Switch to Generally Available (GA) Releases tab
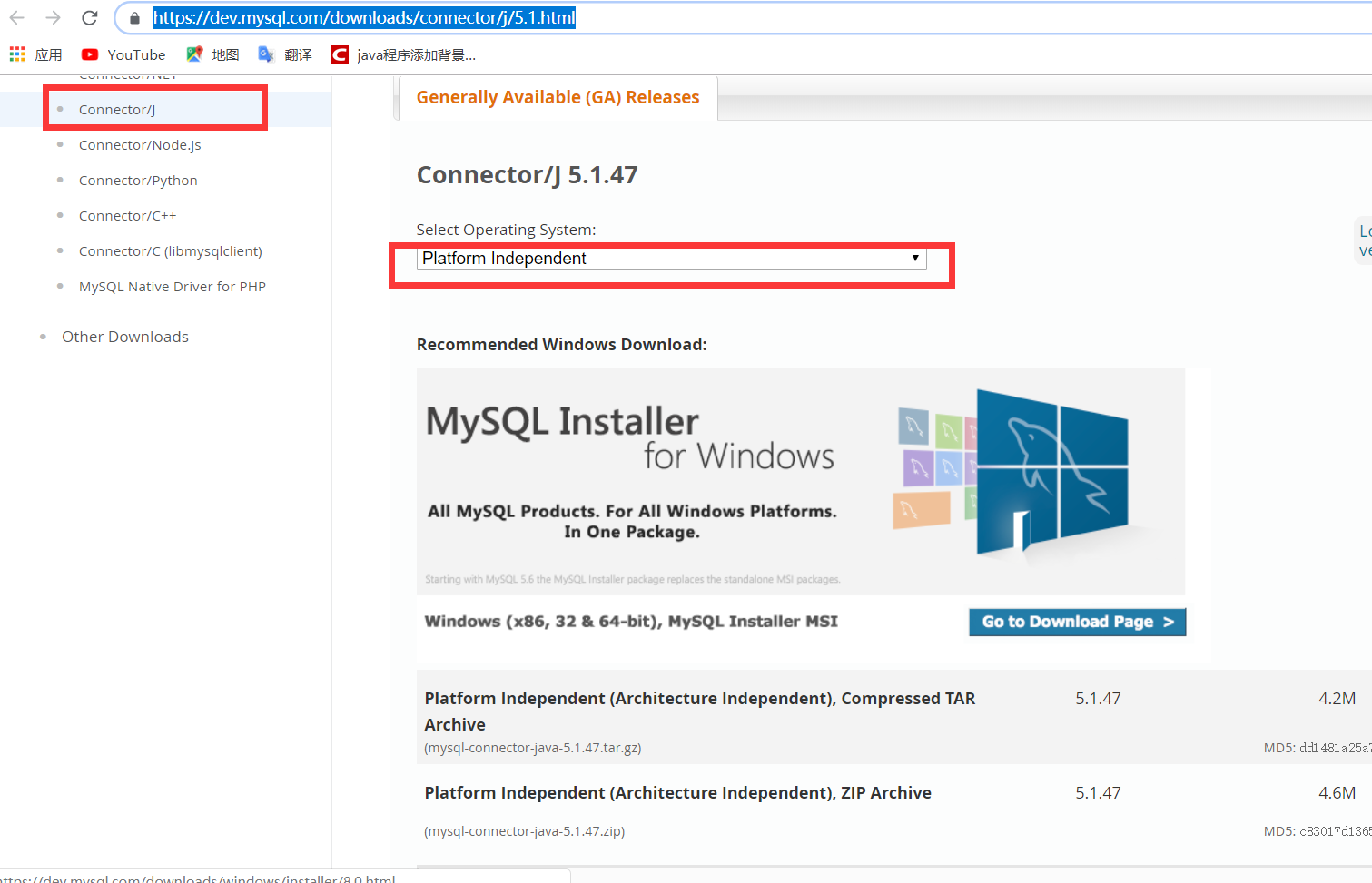The height and width of the screenshot is (883, 1372). 558,97
